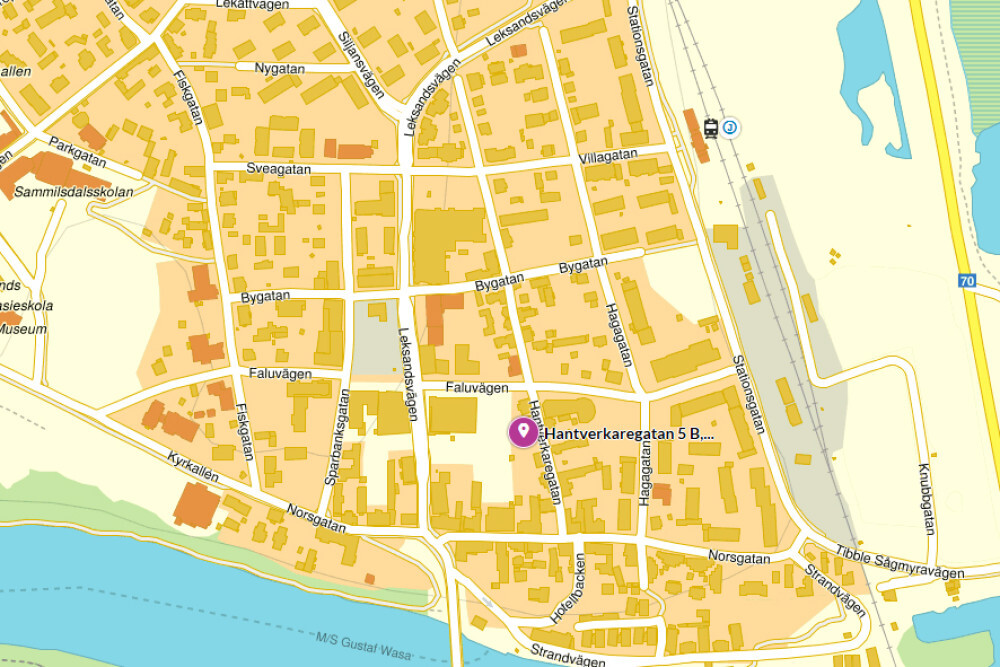Viewport: 1000px width, 667px height.
Task: Click the orange station building by the tracks
Action: click(x=696, y=135)
